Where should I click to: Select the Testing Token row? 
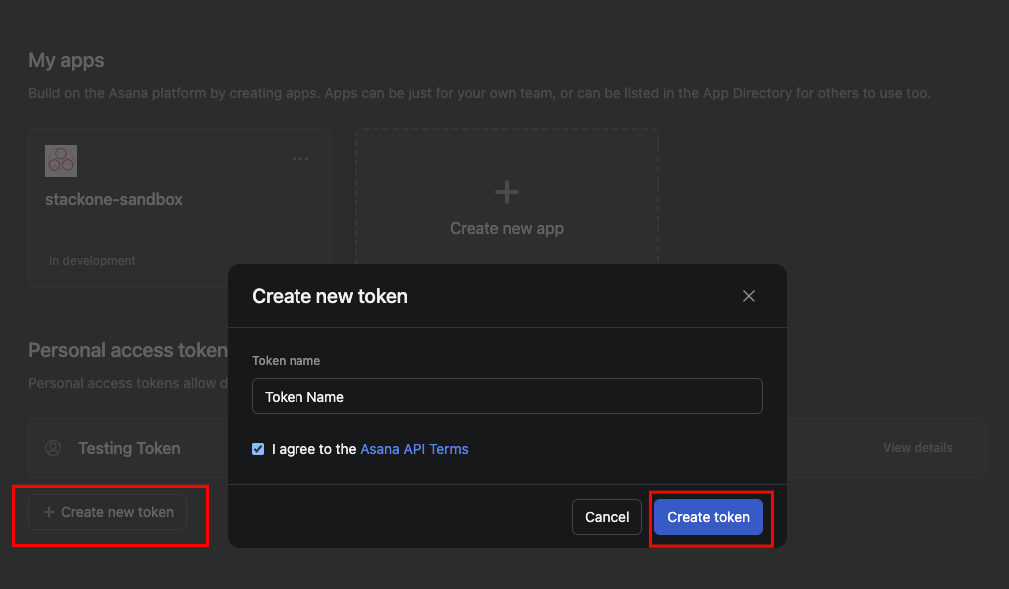tap(129, 448)
